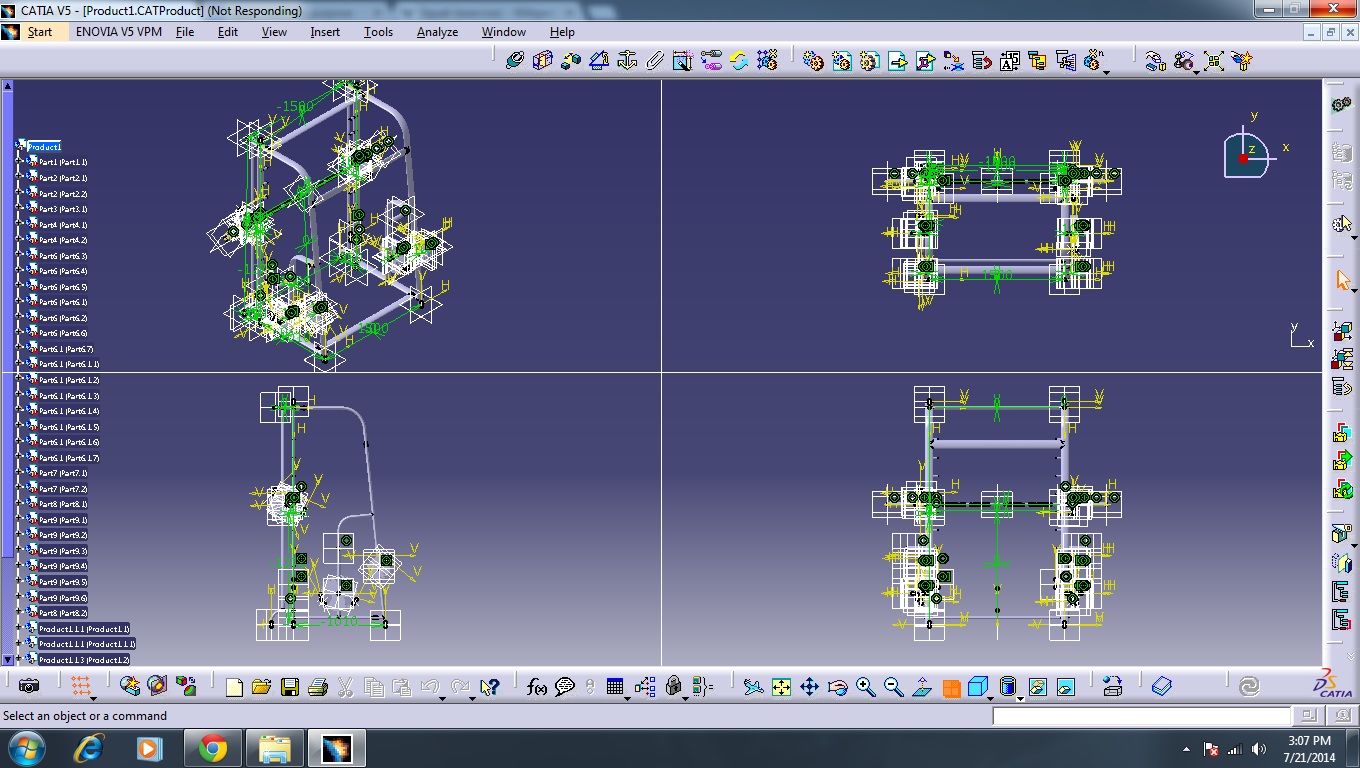
Task: Click the Change Constraint icon
Action: tap(739, 61)
